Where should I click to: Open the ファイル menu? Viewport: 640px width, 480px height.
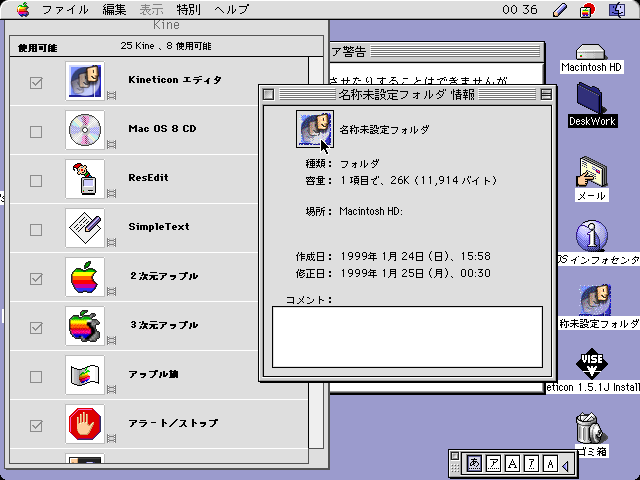(x=65, y=9)
